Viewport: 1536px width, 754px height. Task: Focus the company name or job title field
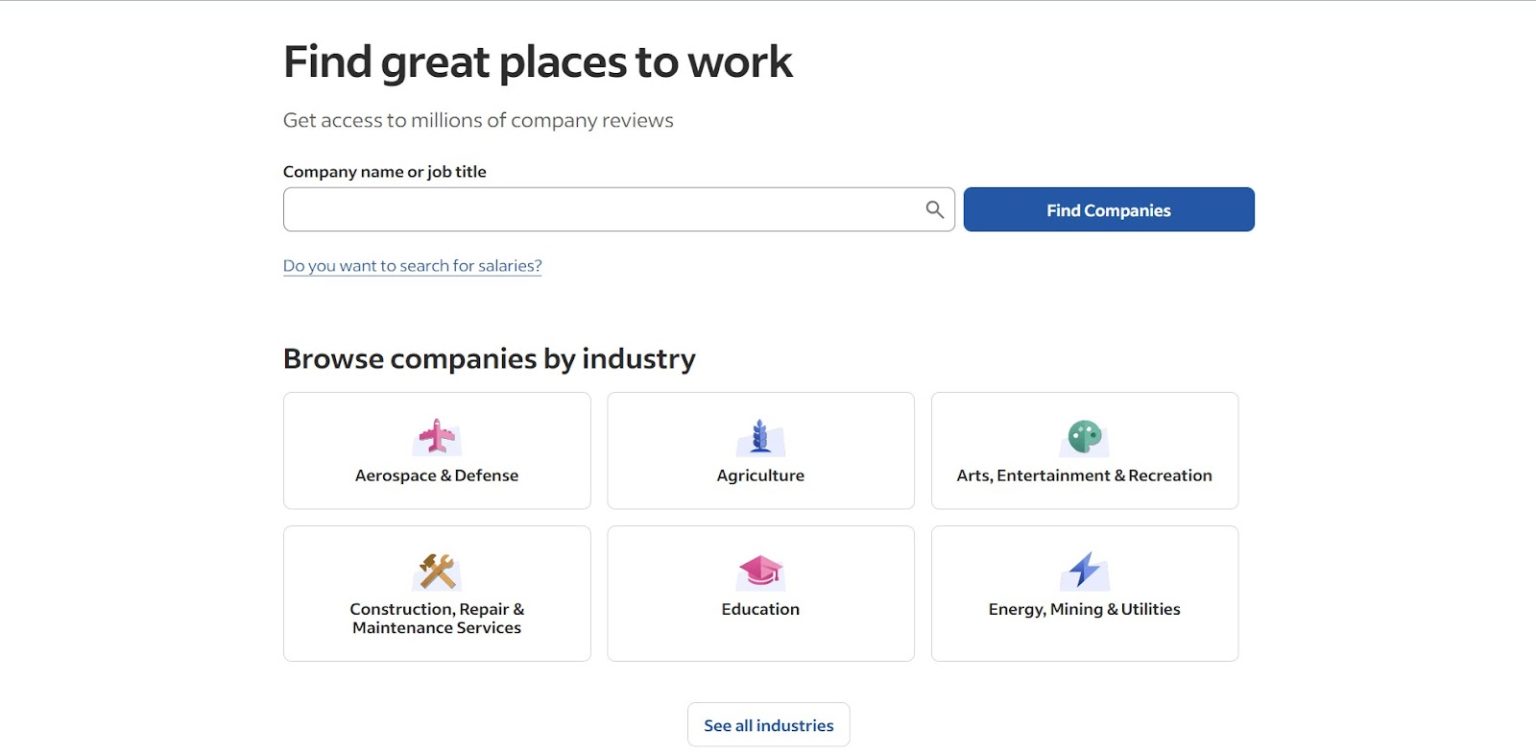(x=600, y=210)
